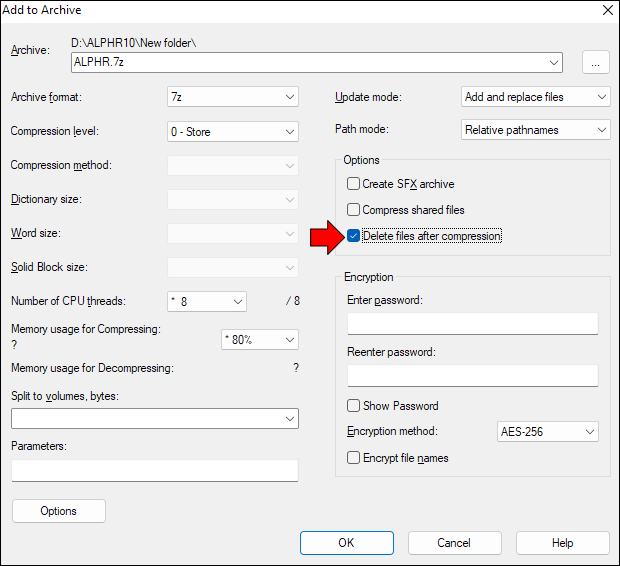This screenshot has height=566, width=620.
Task: Open the Encryption method AES-256 dropdown
Action: pos(548,432)
